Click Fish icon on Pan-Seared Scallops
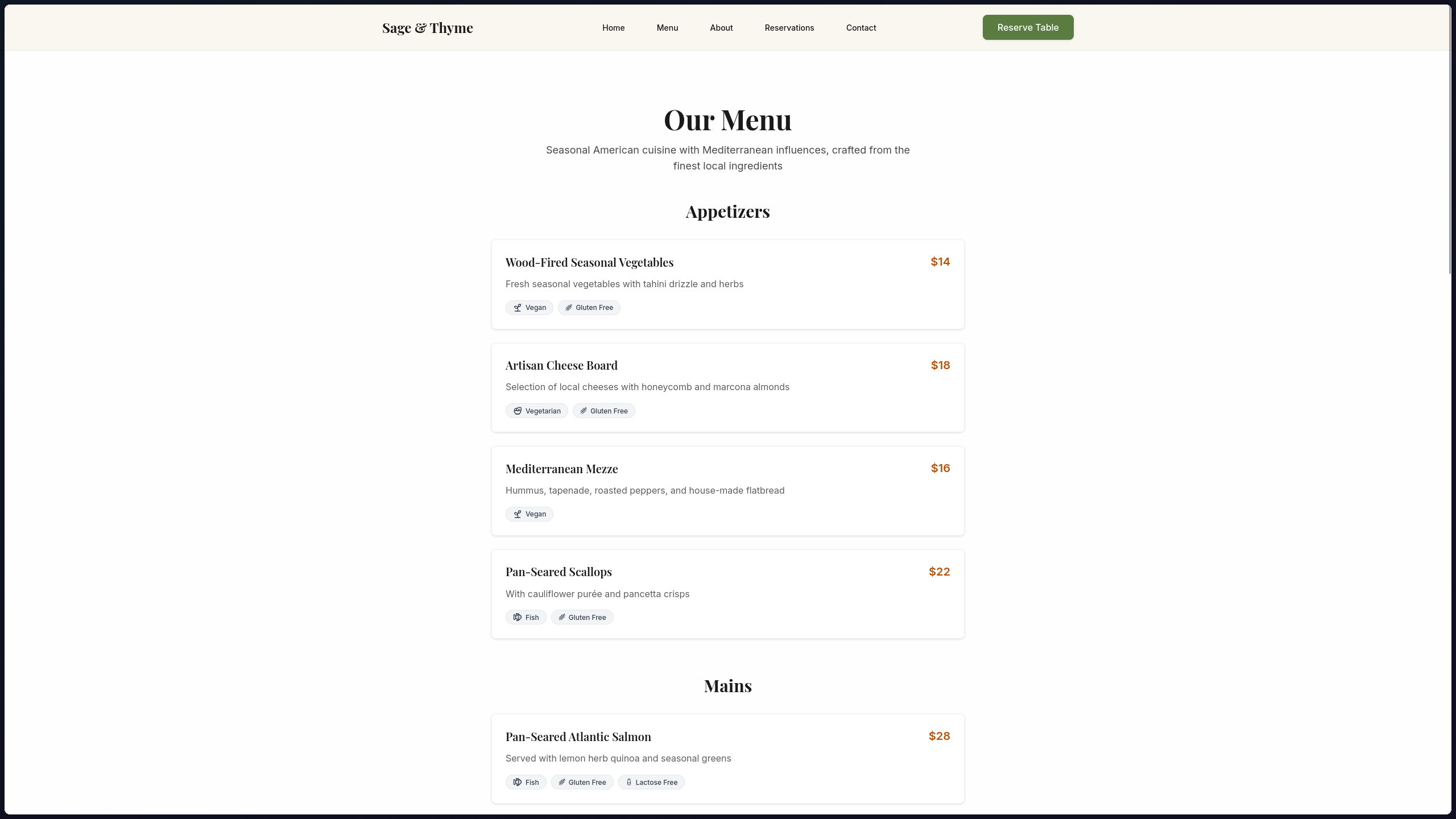 coord(517,617)
